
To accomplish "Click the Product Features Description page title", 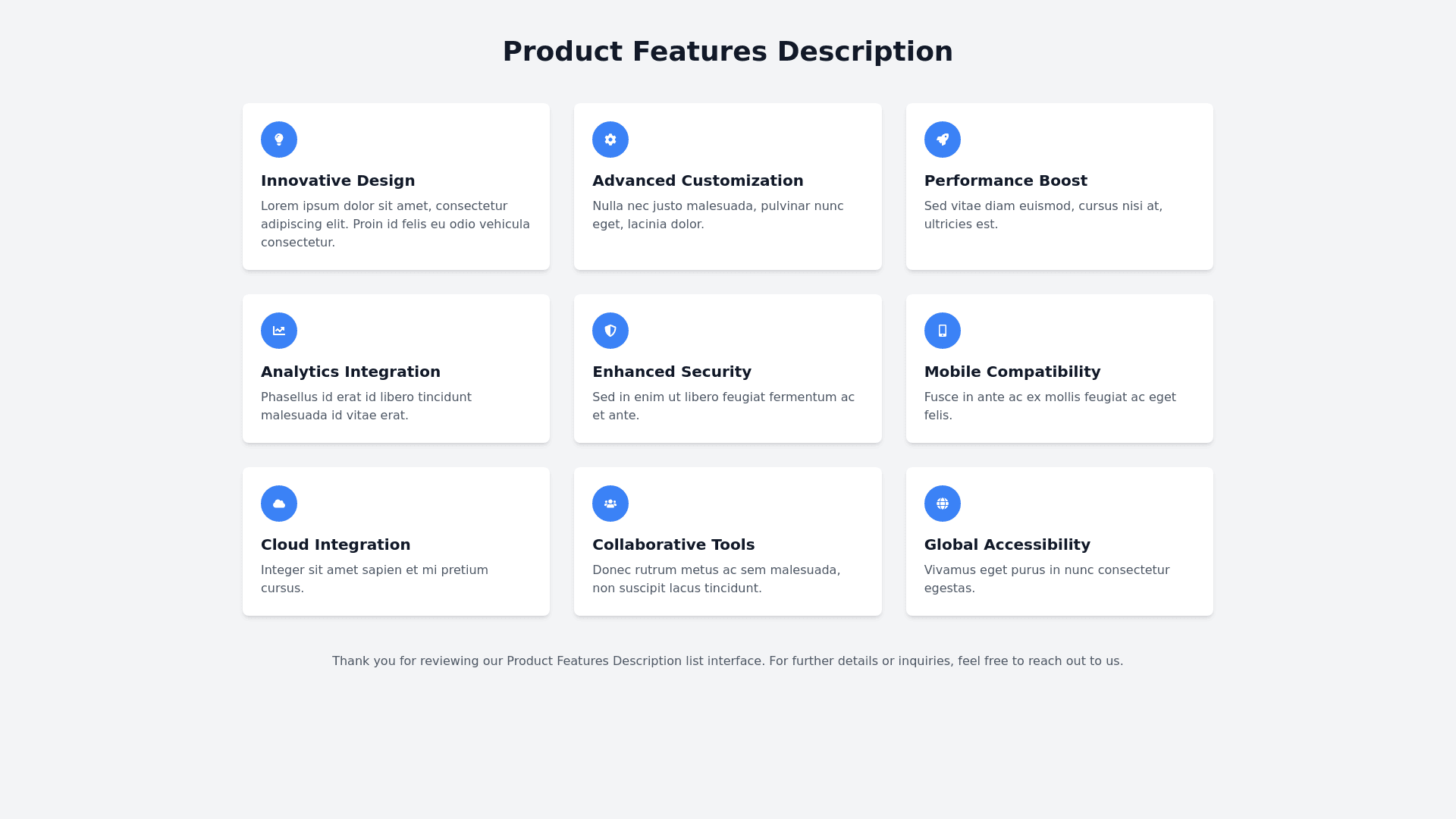I will pos(728,52).
